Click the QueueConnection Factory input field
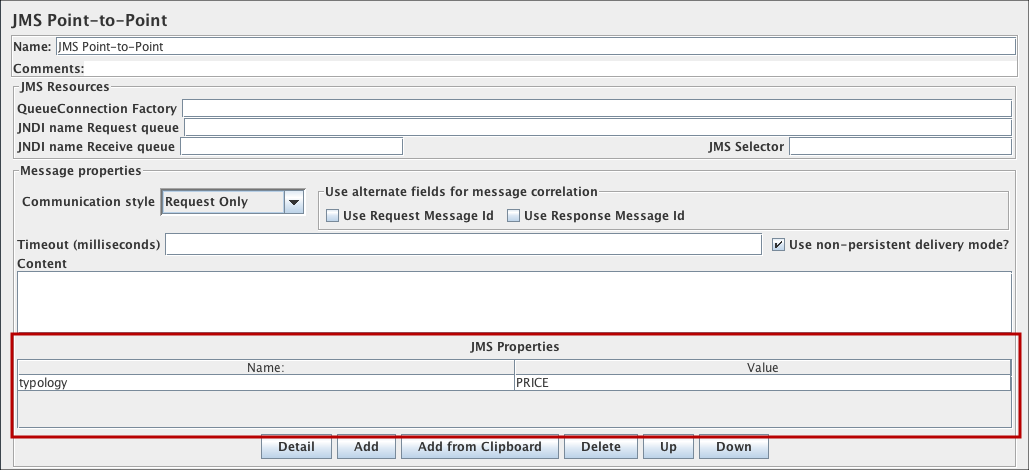The width and height of the screenshot is (1029, 470). pos(597,108)
